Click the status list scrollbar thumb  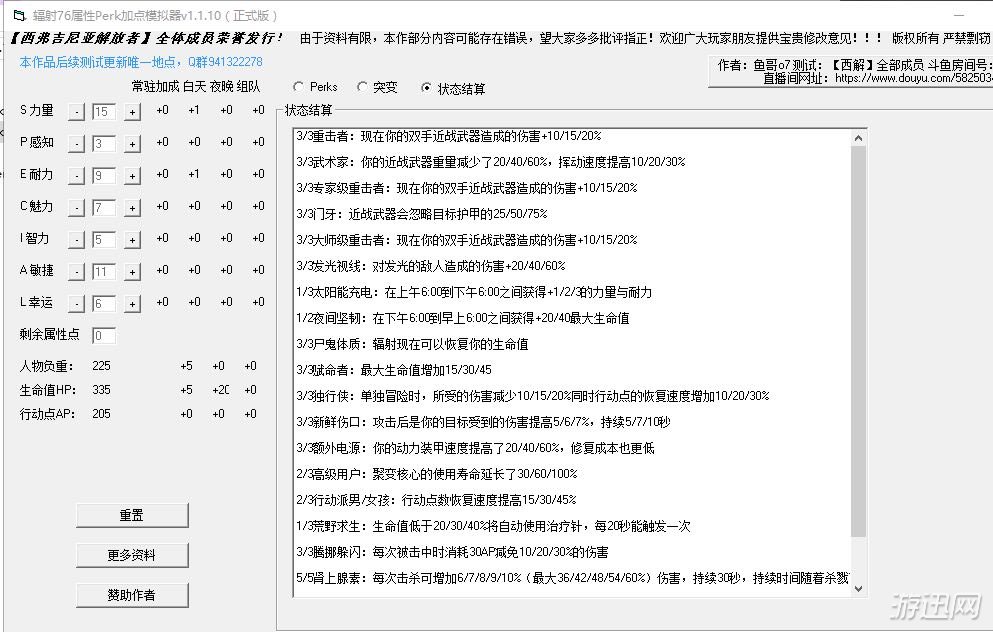(858, 342)
